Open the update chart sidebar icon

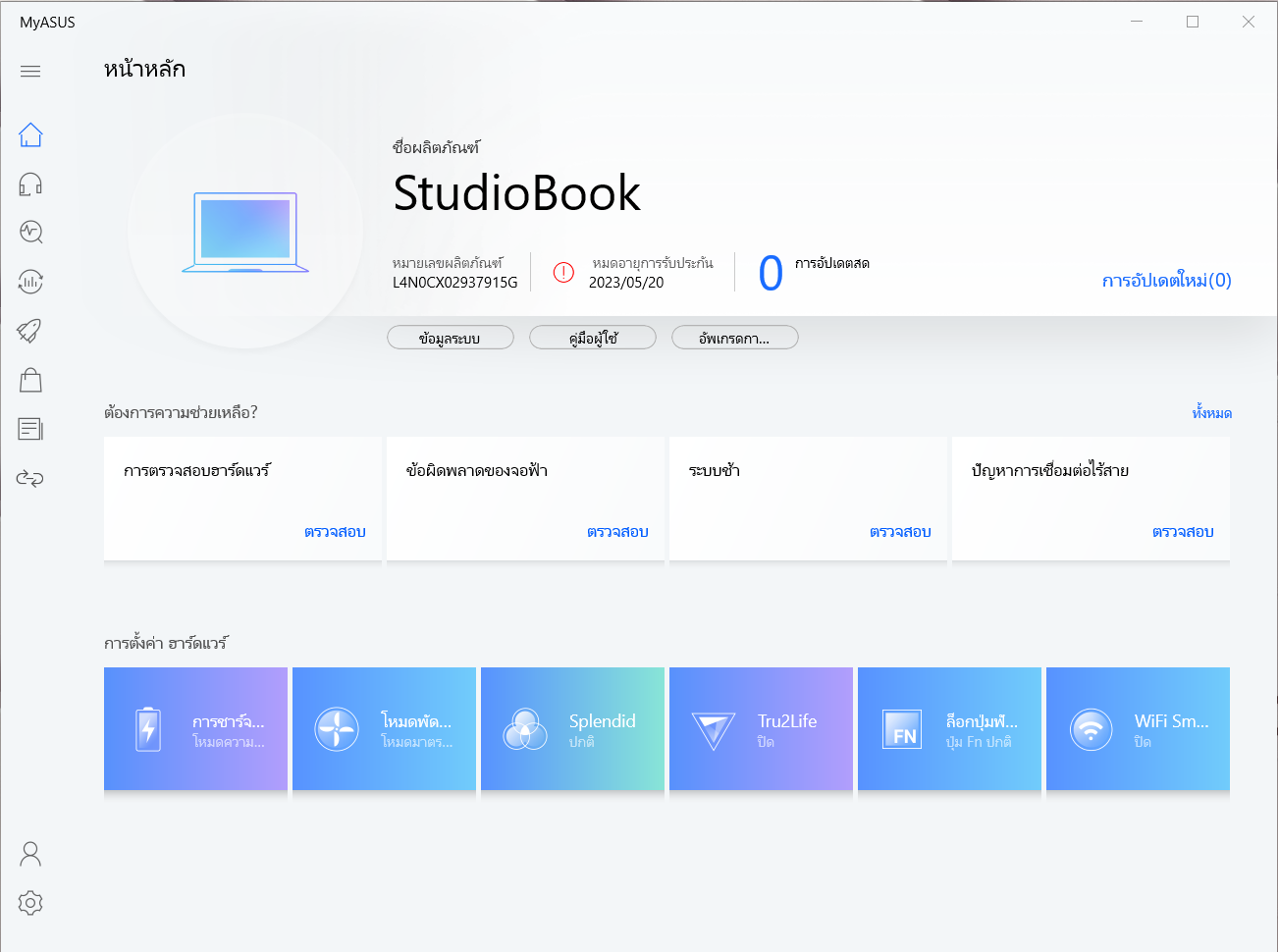(x=30, y=282)
